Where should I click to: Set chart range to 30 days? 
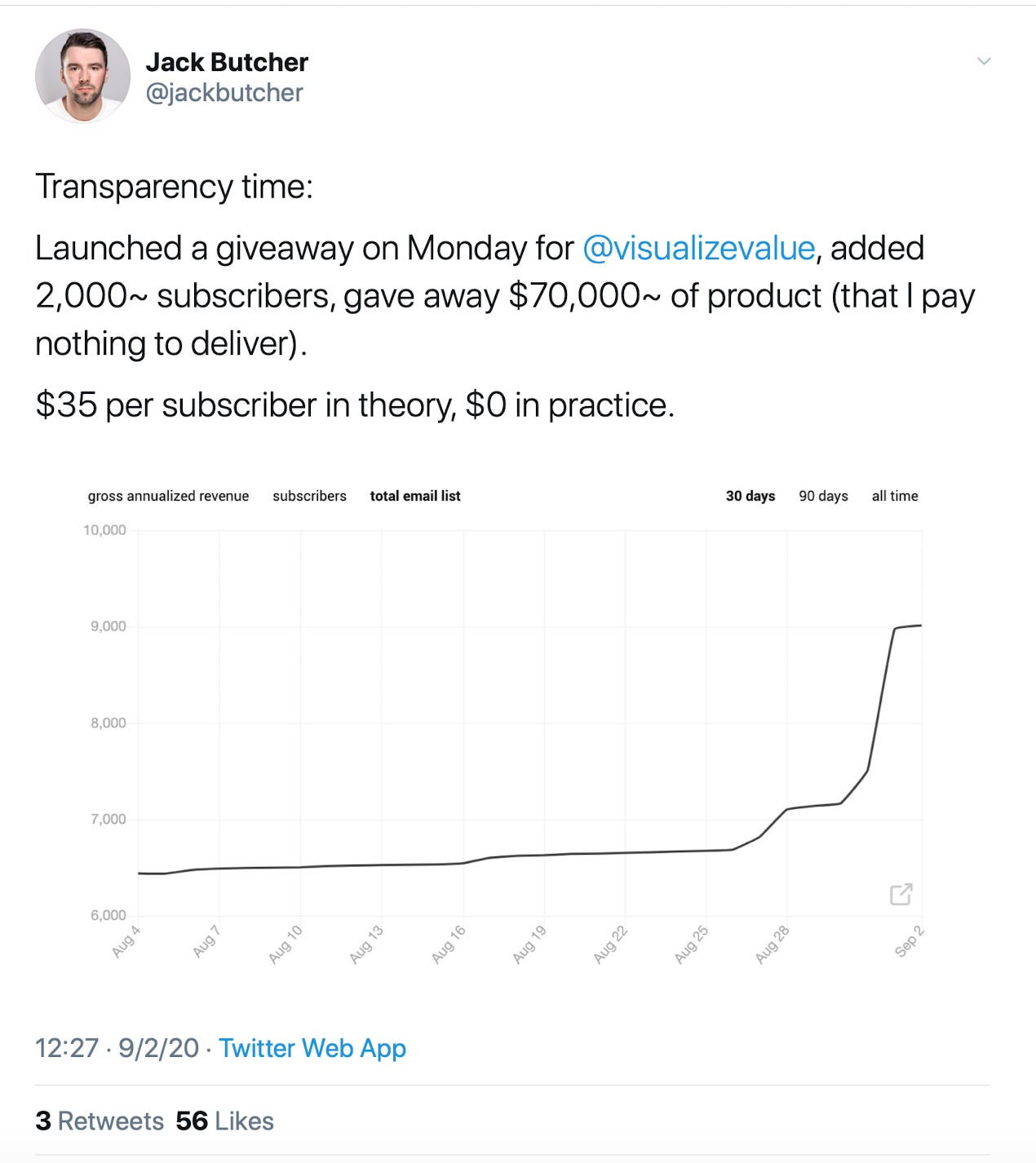click(x=750, y=496)
